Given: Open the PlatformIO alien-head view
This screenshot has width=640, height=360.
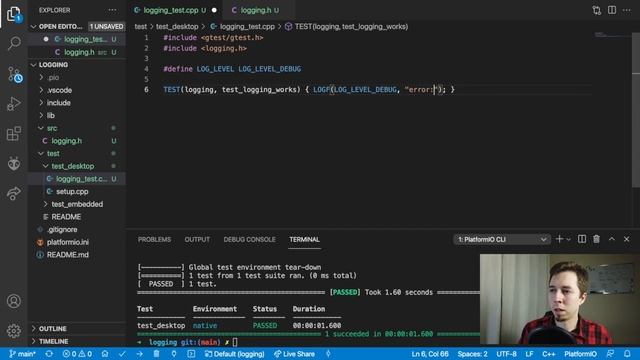Looking at the screenshot, I should (13, 164).
